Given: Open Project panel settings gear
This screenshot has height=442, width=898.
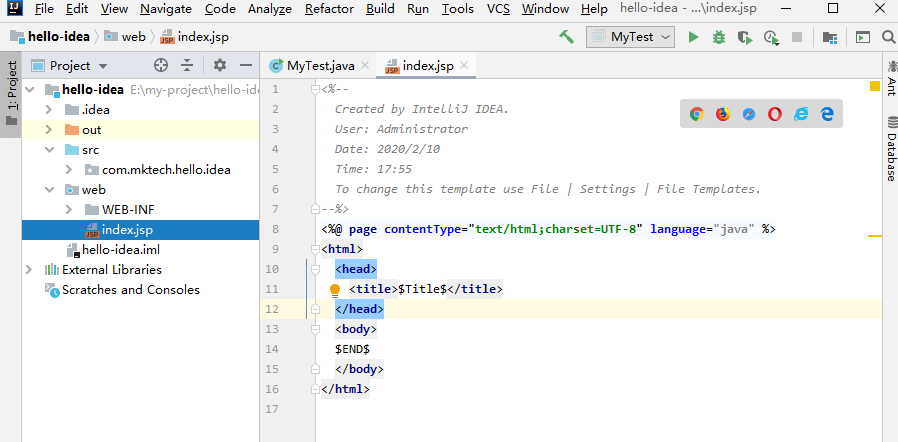Looking at the screenshot, I should point(220,65).
